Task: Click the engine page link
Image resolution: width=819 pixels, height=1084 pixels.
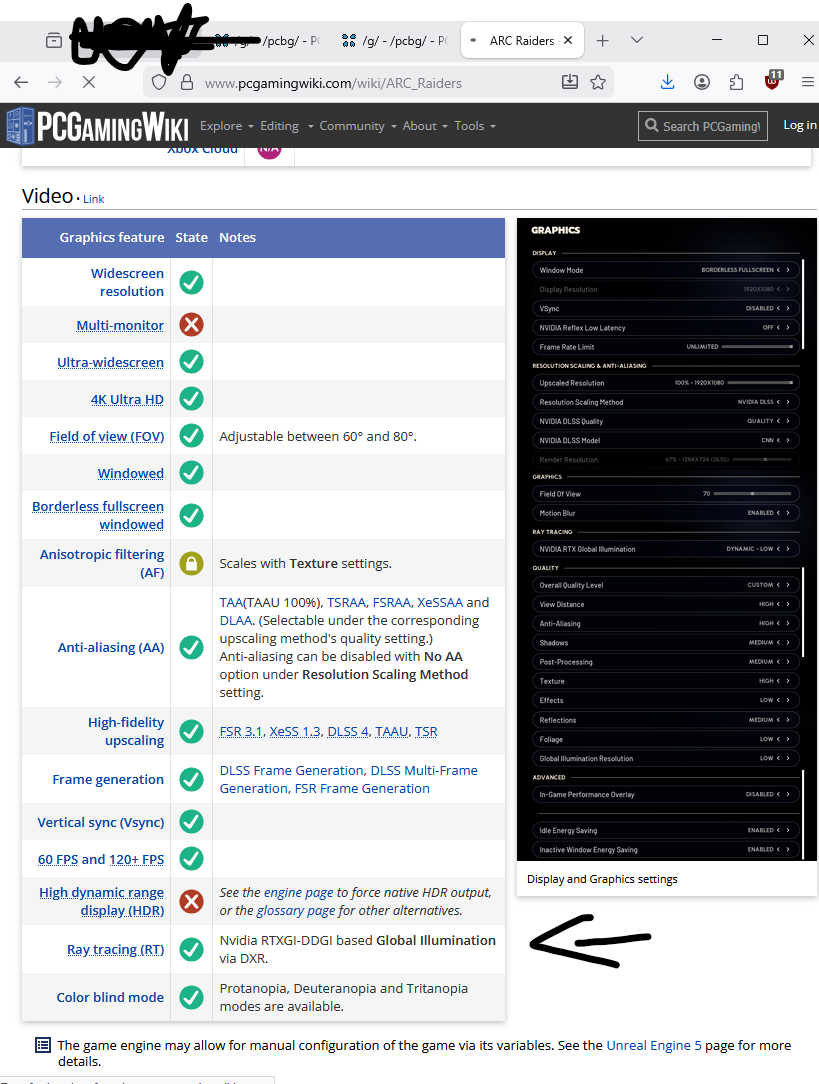Action: pos(299,893)
